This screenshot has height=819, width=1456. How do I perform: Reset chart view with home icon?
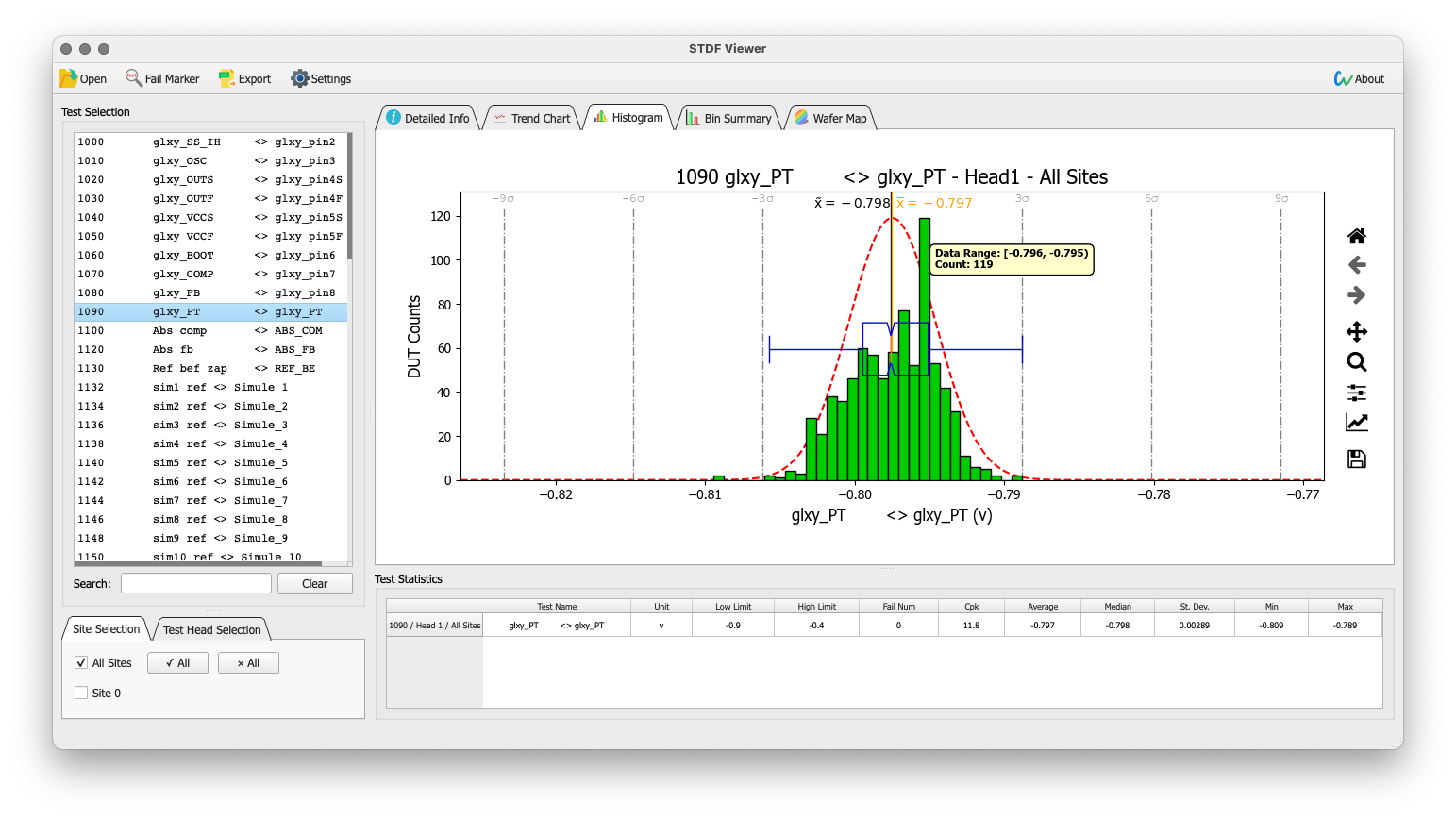coord(1357,236)
